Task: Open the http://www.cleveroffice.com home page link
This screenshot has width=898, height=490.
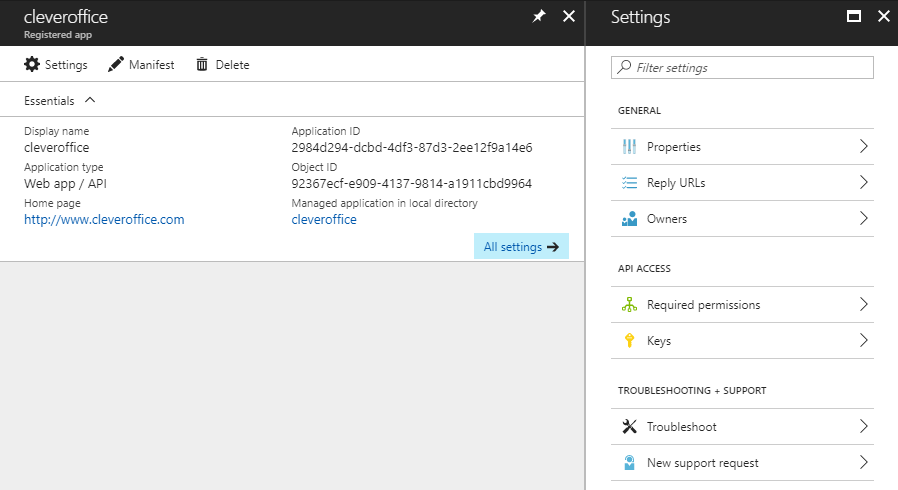Action: pos(104,219)
